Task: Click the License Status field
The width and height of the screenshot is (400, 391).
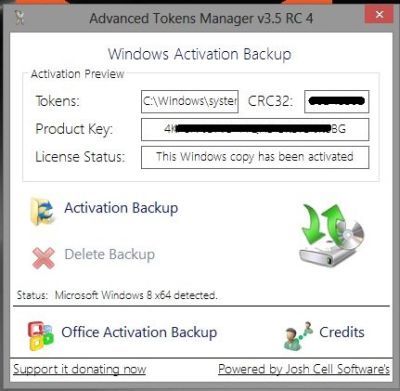Action: (255, 157)
